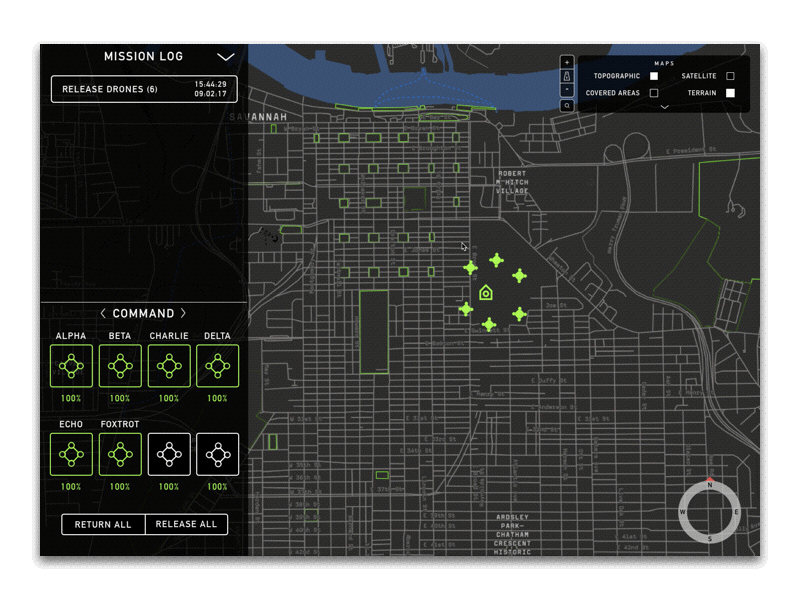This screenshot has height=600, width=800.
Task: Click the map search magnifier icon
Action: point(567,106)
